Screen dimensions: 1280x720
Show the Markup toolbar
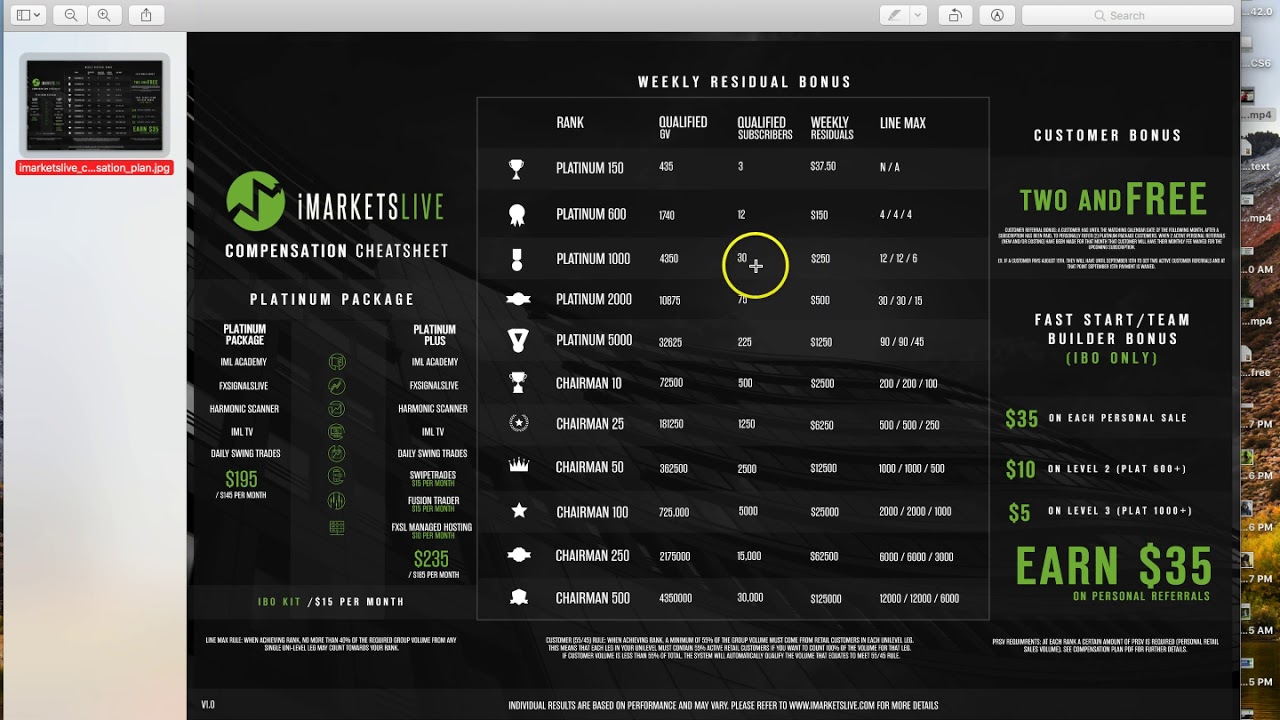tap(997, 15)
